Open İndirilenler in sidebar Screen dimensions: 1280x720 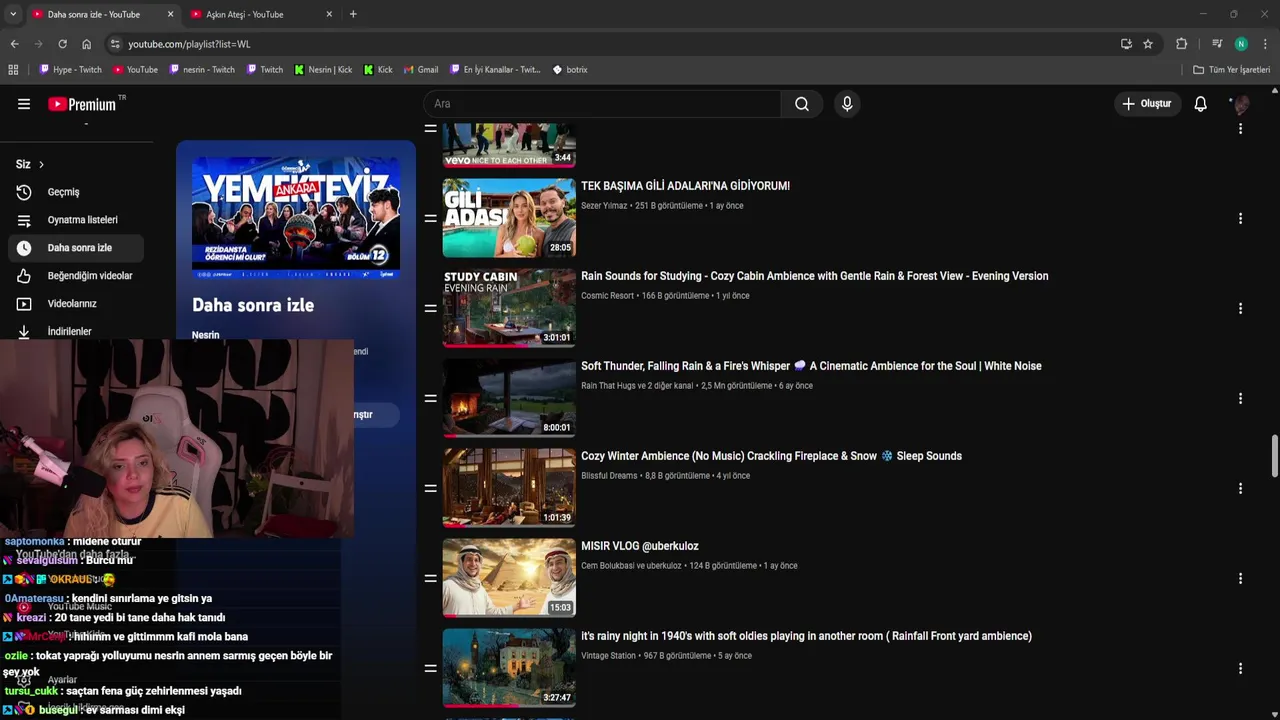tap(75, 331)
